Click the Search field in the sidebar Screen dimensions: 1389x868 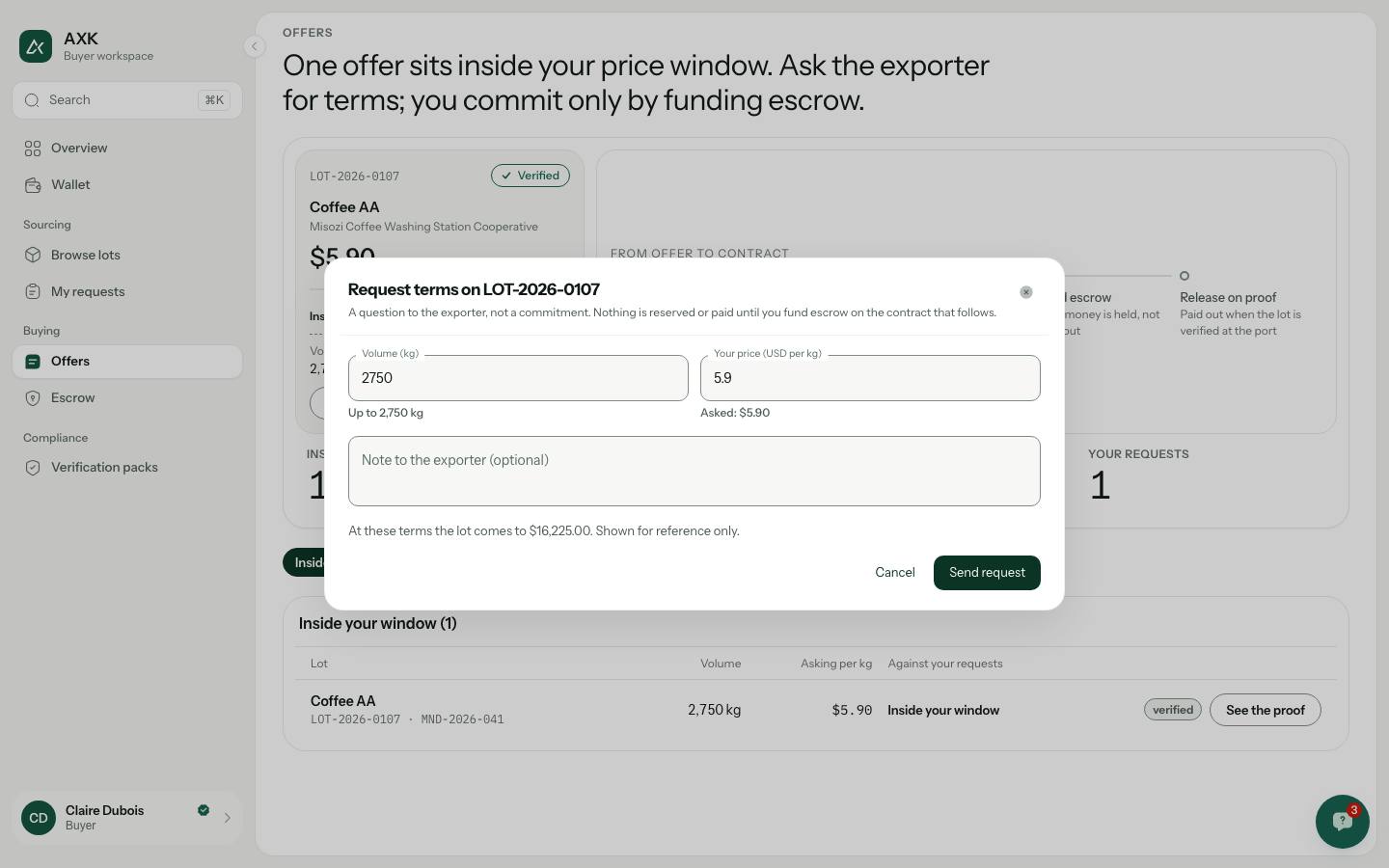127,100
